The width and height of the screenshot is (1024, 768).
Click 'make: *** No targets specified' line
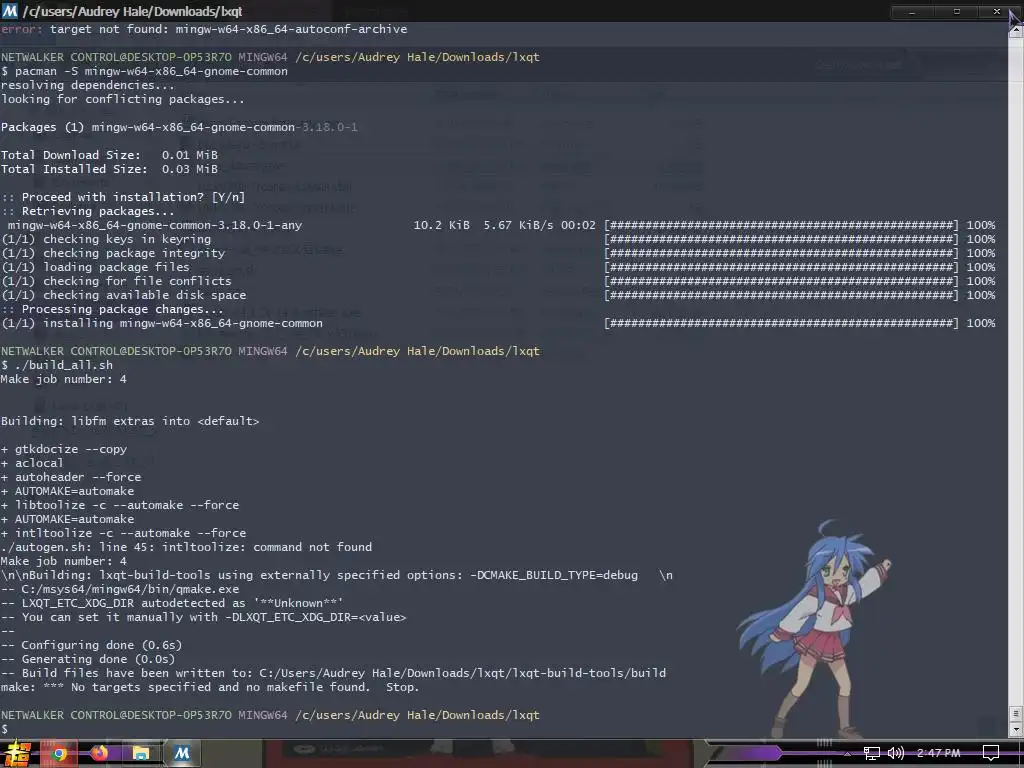(210, 687)
